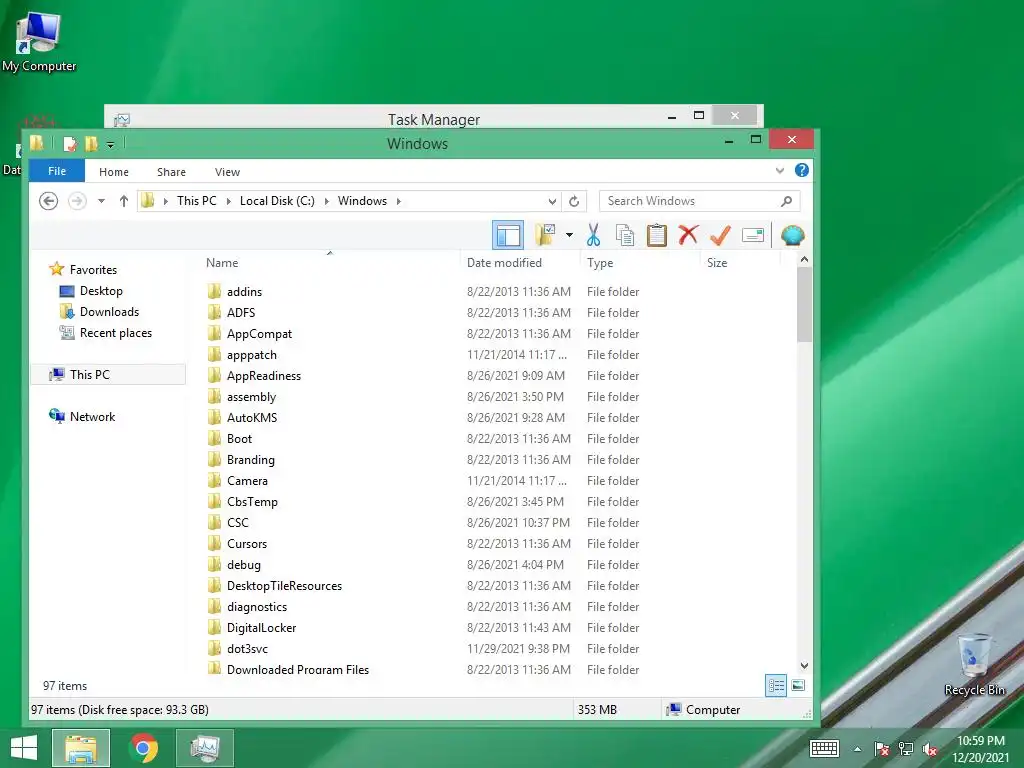Sort by Date modified column header
Image resolution: width=1024 pixels, height=768 pixels.
(520, 263)
